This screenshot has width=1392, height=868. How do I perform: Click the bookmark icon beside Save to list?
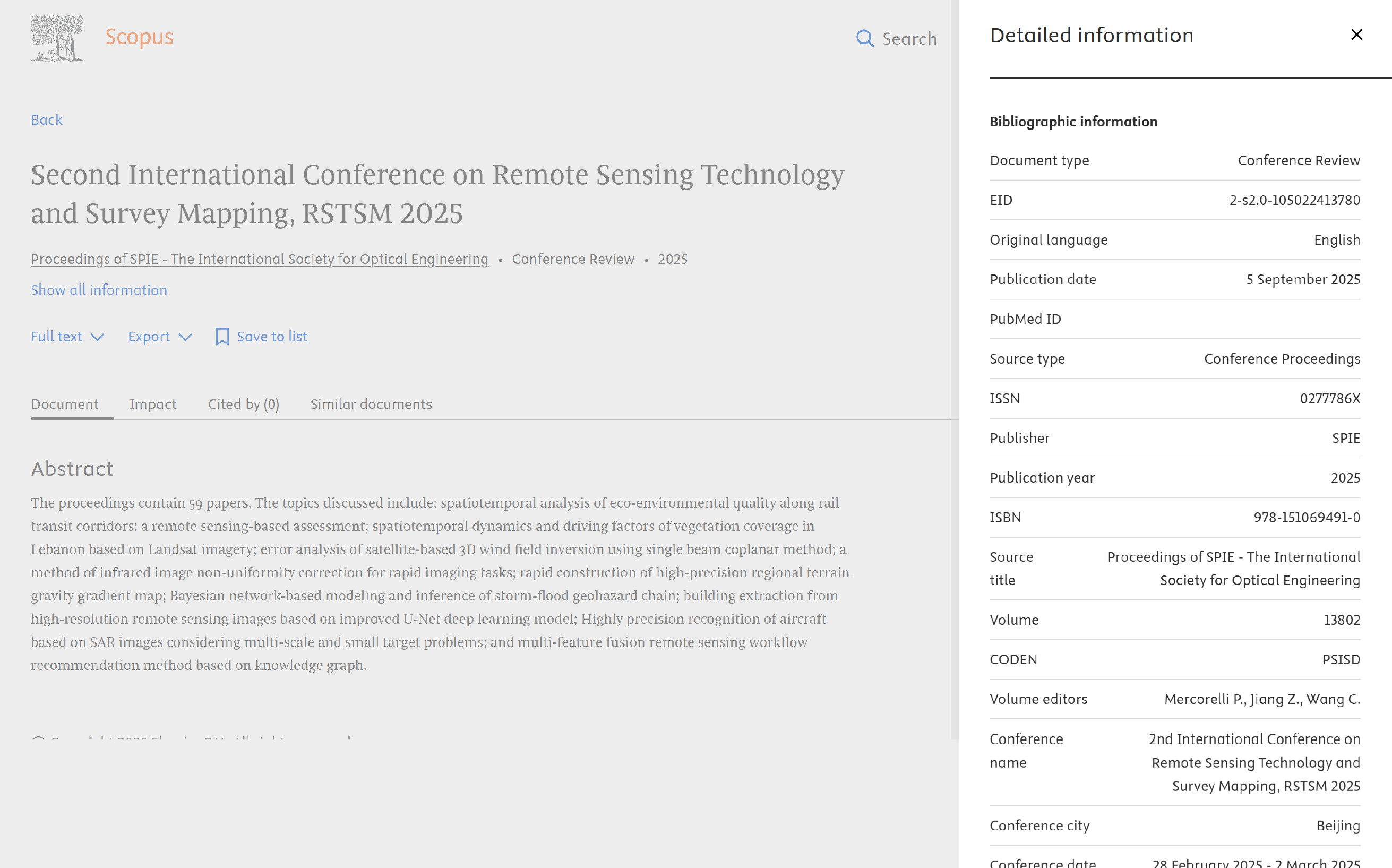pos(222,337)
